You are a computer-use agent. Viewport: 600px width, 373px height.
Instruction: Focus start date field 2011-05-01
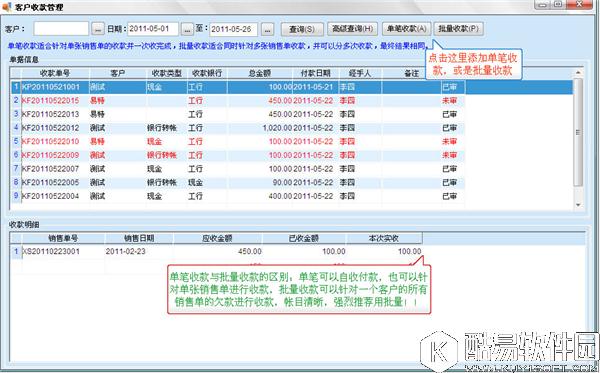coord(153,29)
